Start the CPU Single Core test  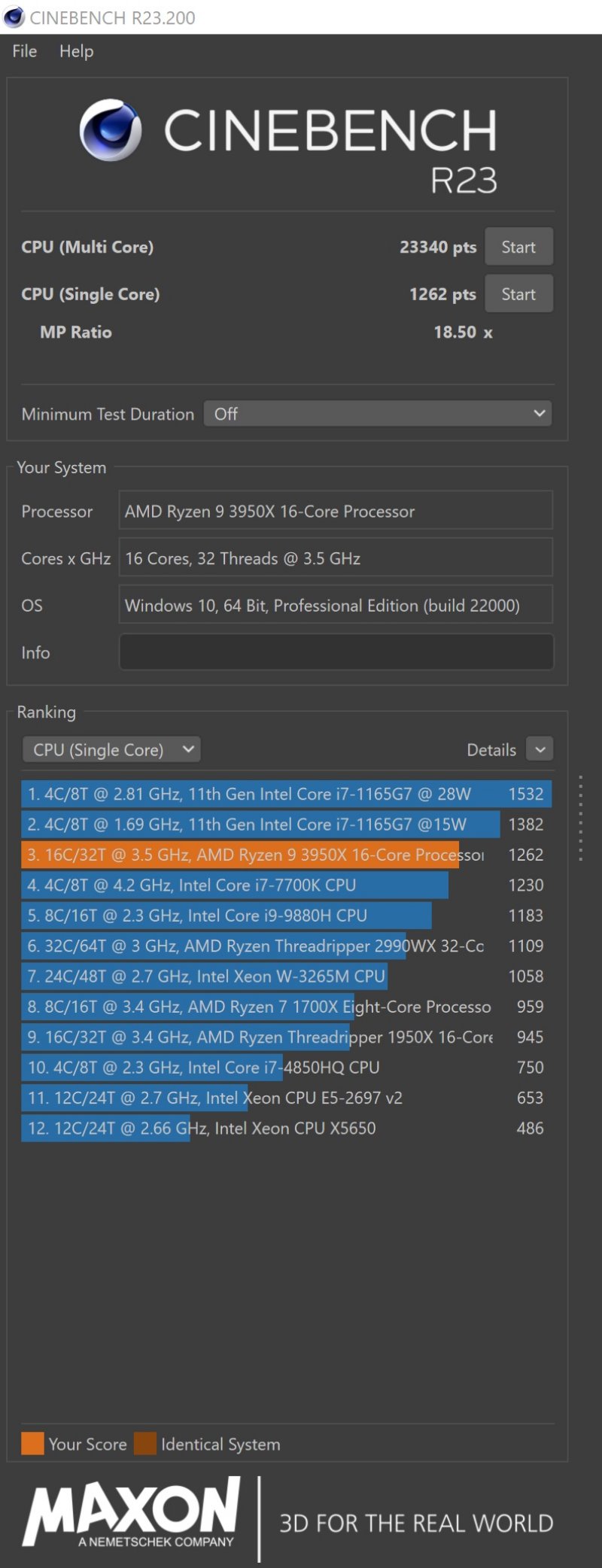(518, 294)
